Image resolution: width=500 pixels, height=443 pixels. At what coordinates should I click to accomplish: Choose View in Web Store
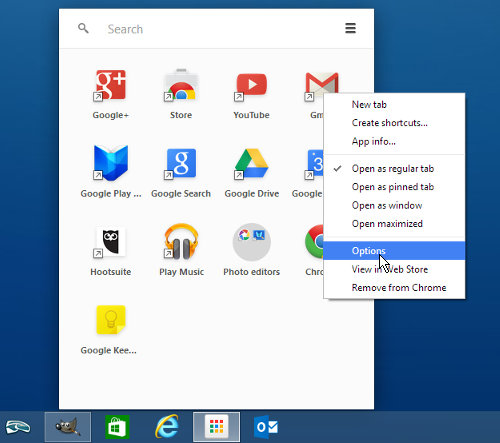point(394,269)
